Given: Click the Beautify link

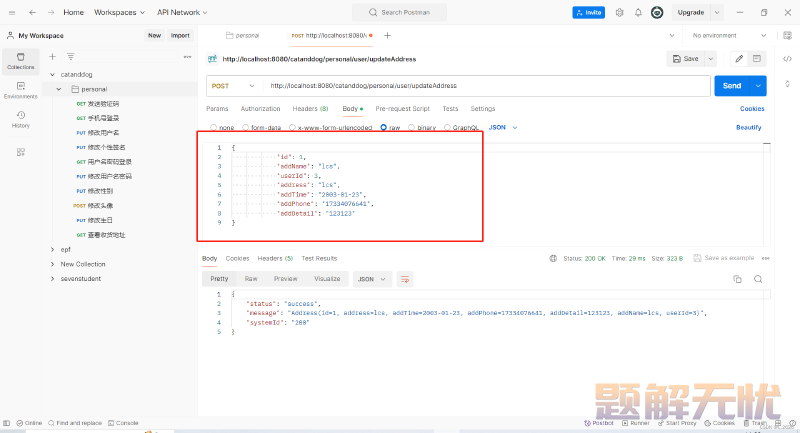Looking at the screenshot, I should point(748,128).
